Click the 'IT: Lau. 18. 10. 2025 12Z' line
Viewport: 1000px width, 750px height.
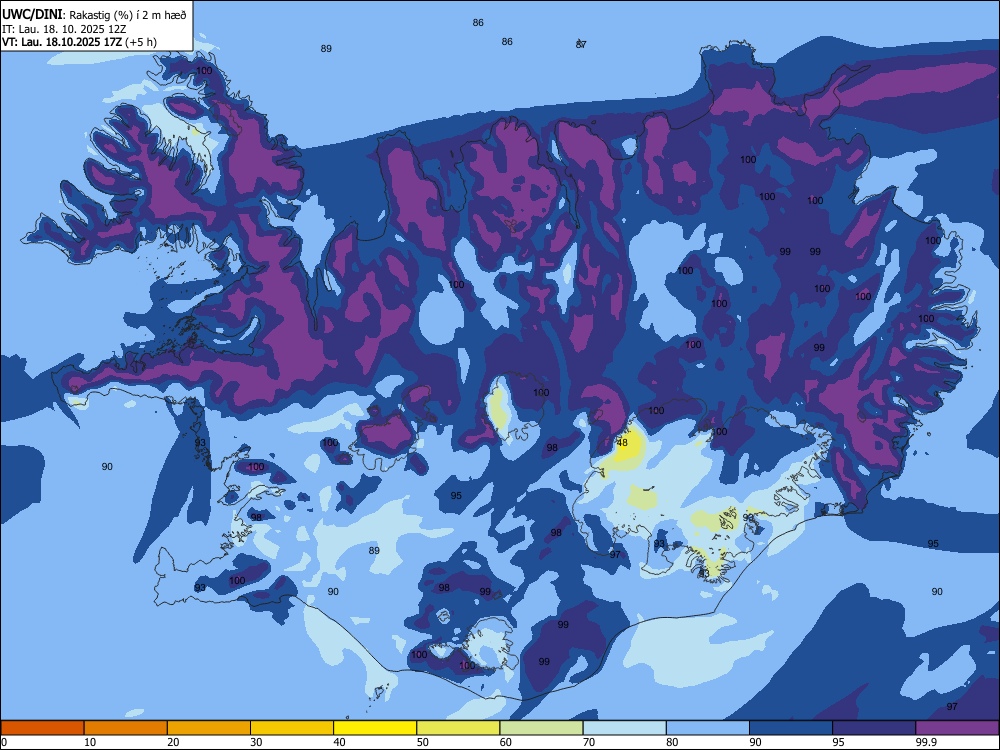tap(64, 29)
